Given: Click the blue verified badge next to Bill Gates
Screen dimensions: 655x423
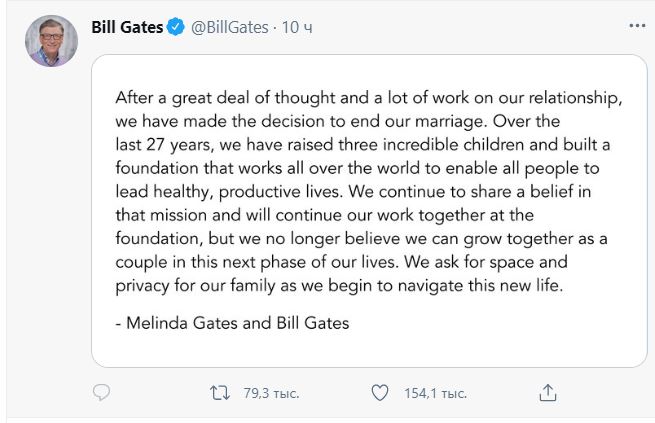Looking at the screenshot, I should tap(175, 27).
